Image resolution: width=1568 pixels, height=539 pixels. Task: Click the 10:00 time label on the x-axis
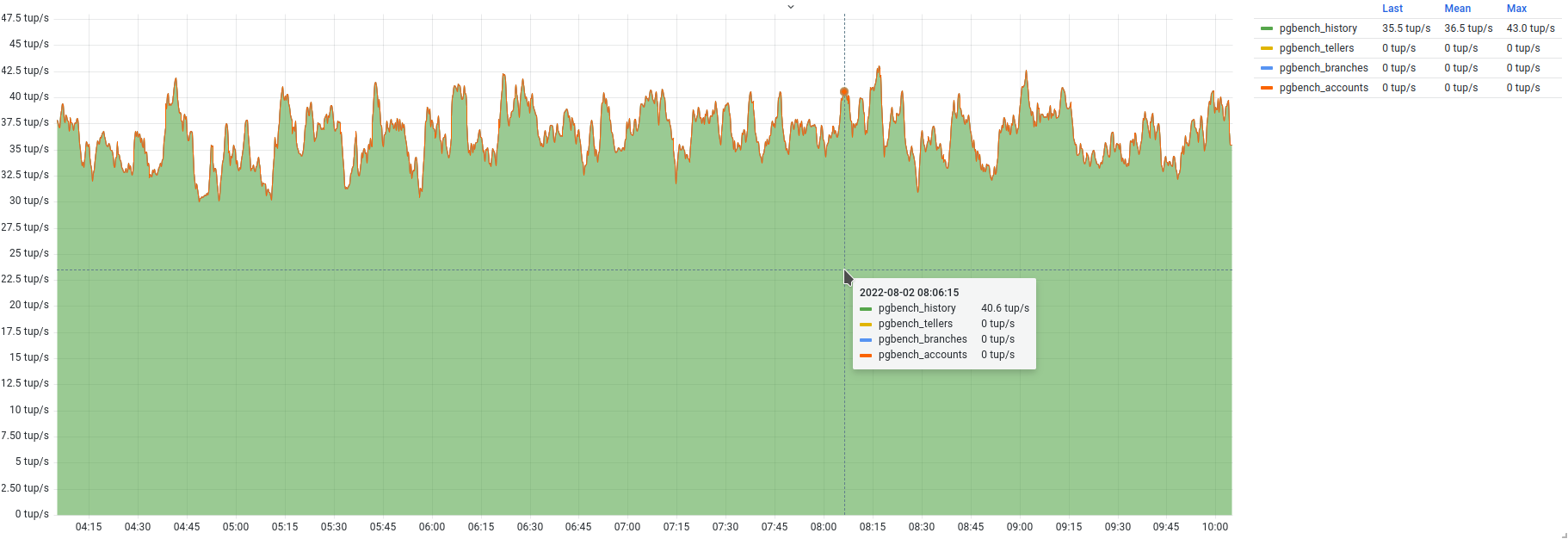pos(1215,527)
